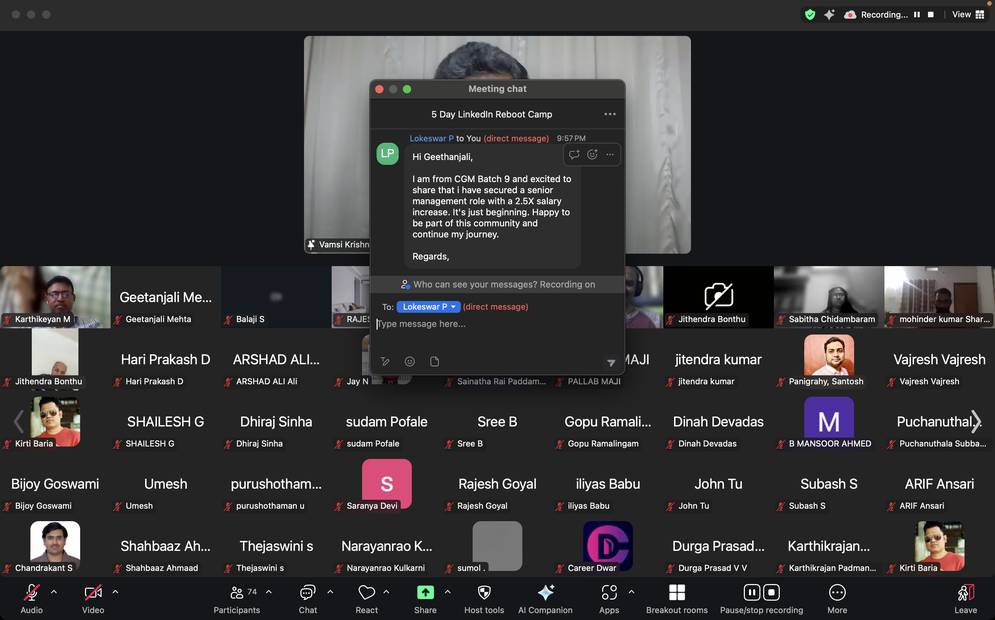Screen dimensions: 995x620
Task: Go to next page of participants
Action: [x=976, y=420]
